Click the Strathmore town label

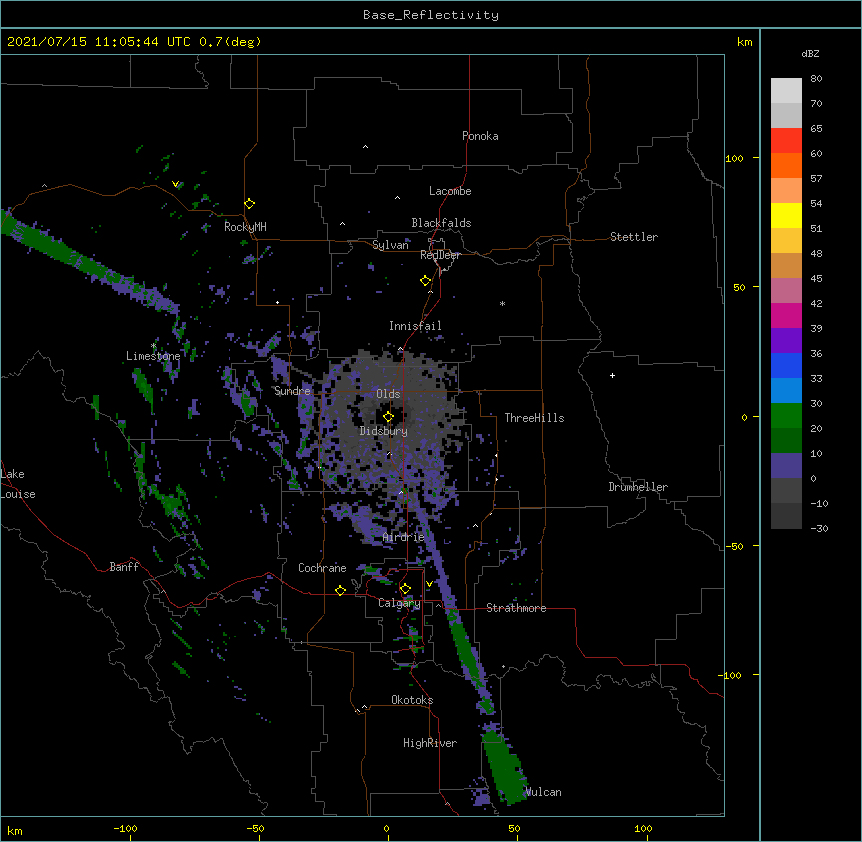516,608
